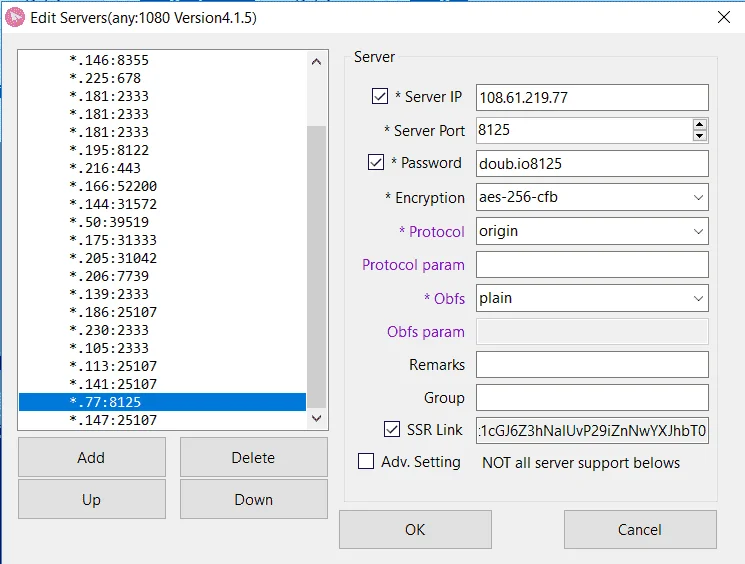The width and height of the screenshot is (745, 564).
Task: Decrease the Server Port with down spinner
Action: click(699, 136)
